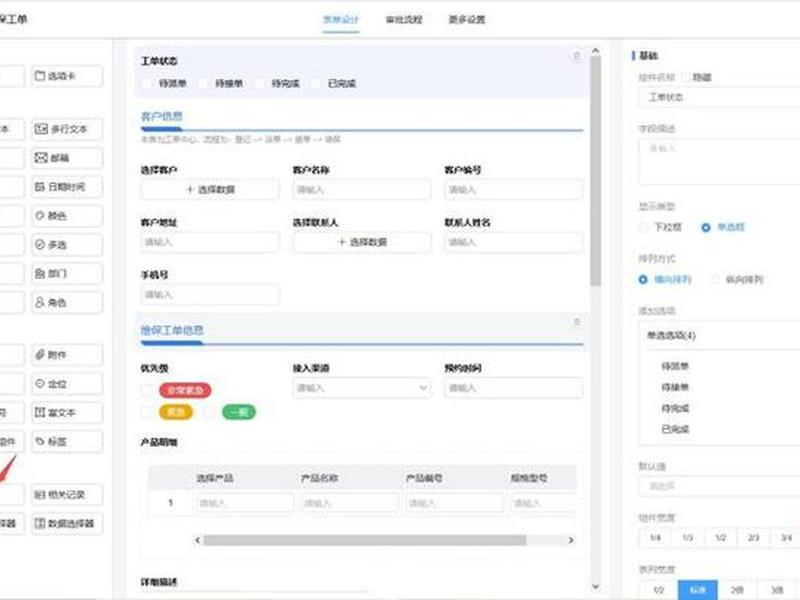The height and width of the screenshot is (600, 800).
Task: Click the form scrollbar down arrow
Action: [595, 587]
